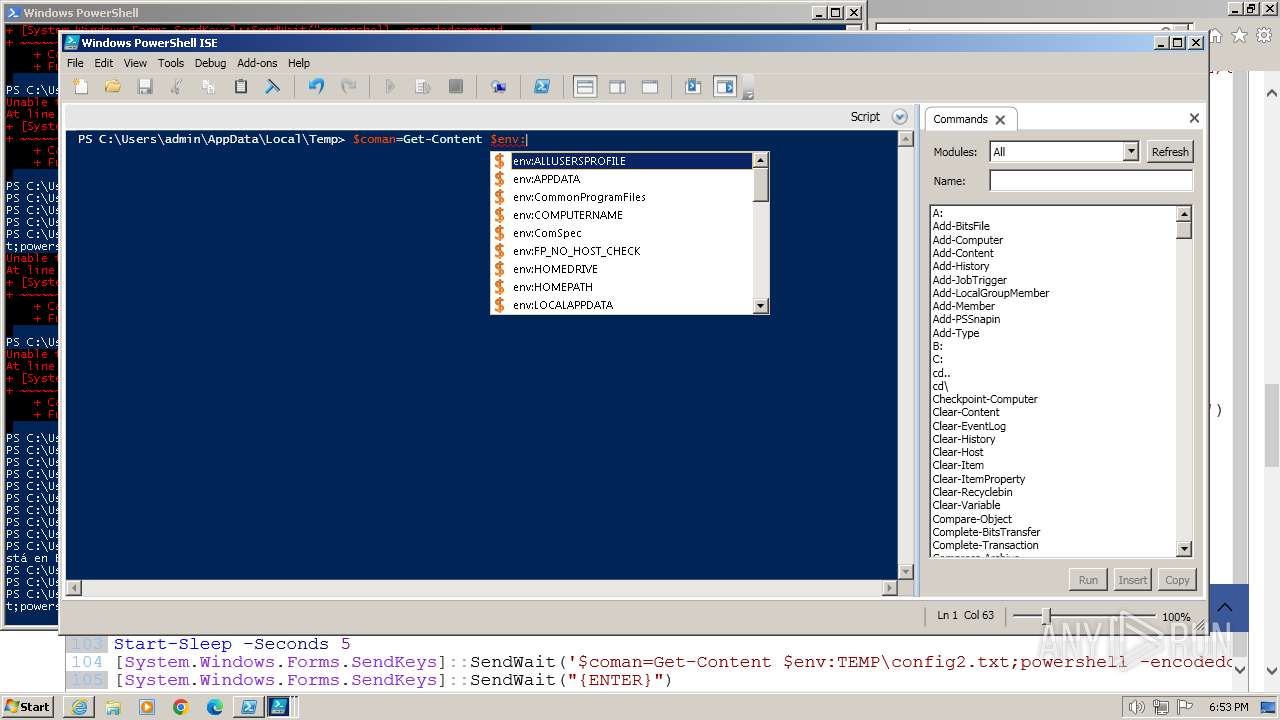Select env:CommonProgramFiles suggestion
The height and width of the screenshot is (720, 1280).
(621, 197)
